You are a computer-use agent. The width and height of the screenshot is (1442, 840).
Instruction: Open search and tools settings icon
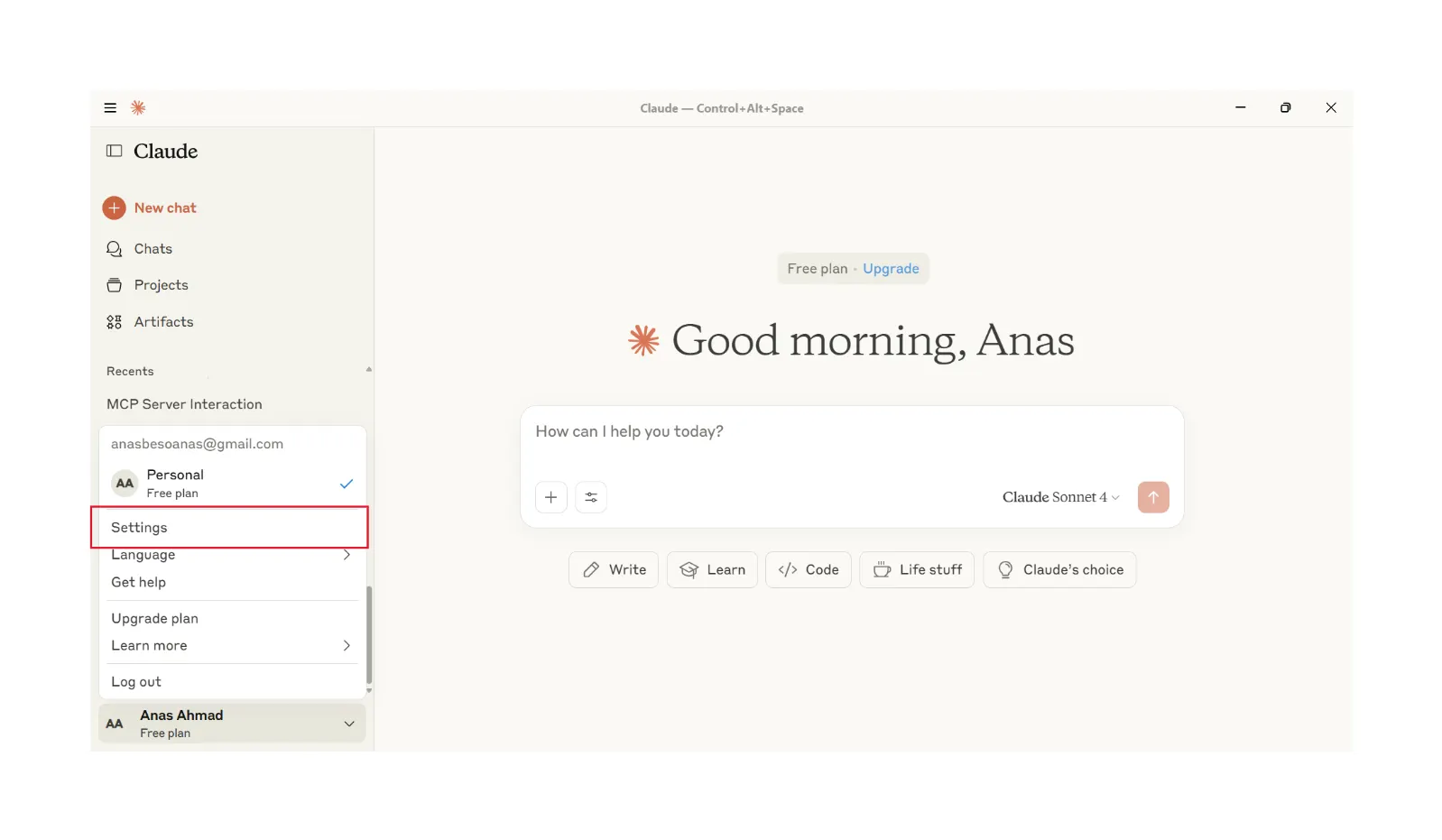[591, 497]
